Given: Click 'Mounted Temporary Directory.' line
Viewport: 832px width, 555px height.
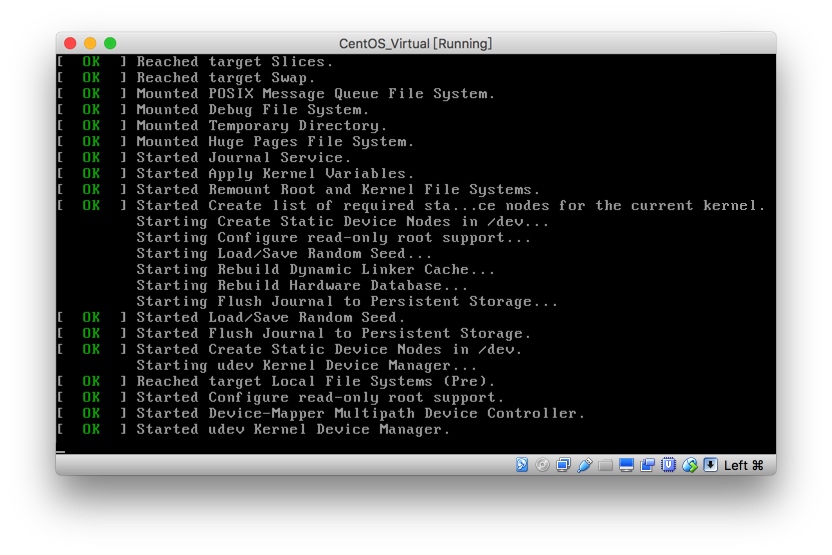Looking at the screenshot, I should tap(262, 126).
